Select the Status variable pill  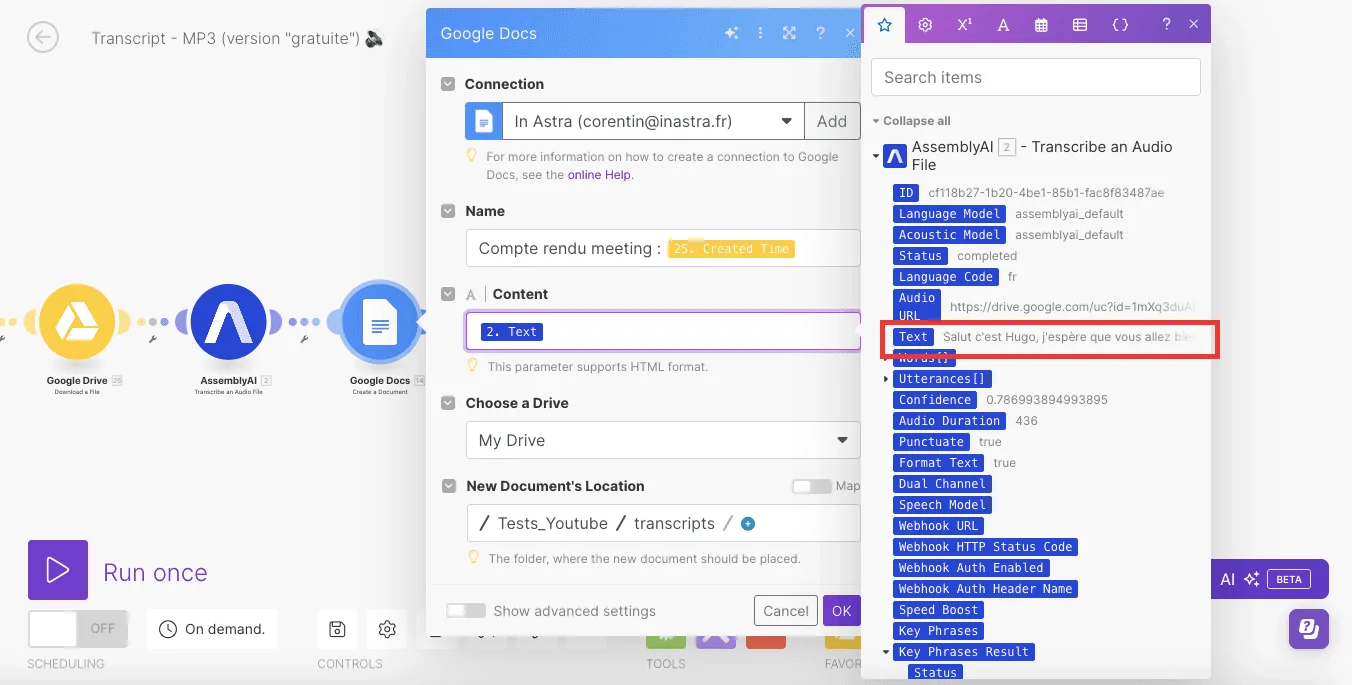pyautogui.click(x=920, y=256)
